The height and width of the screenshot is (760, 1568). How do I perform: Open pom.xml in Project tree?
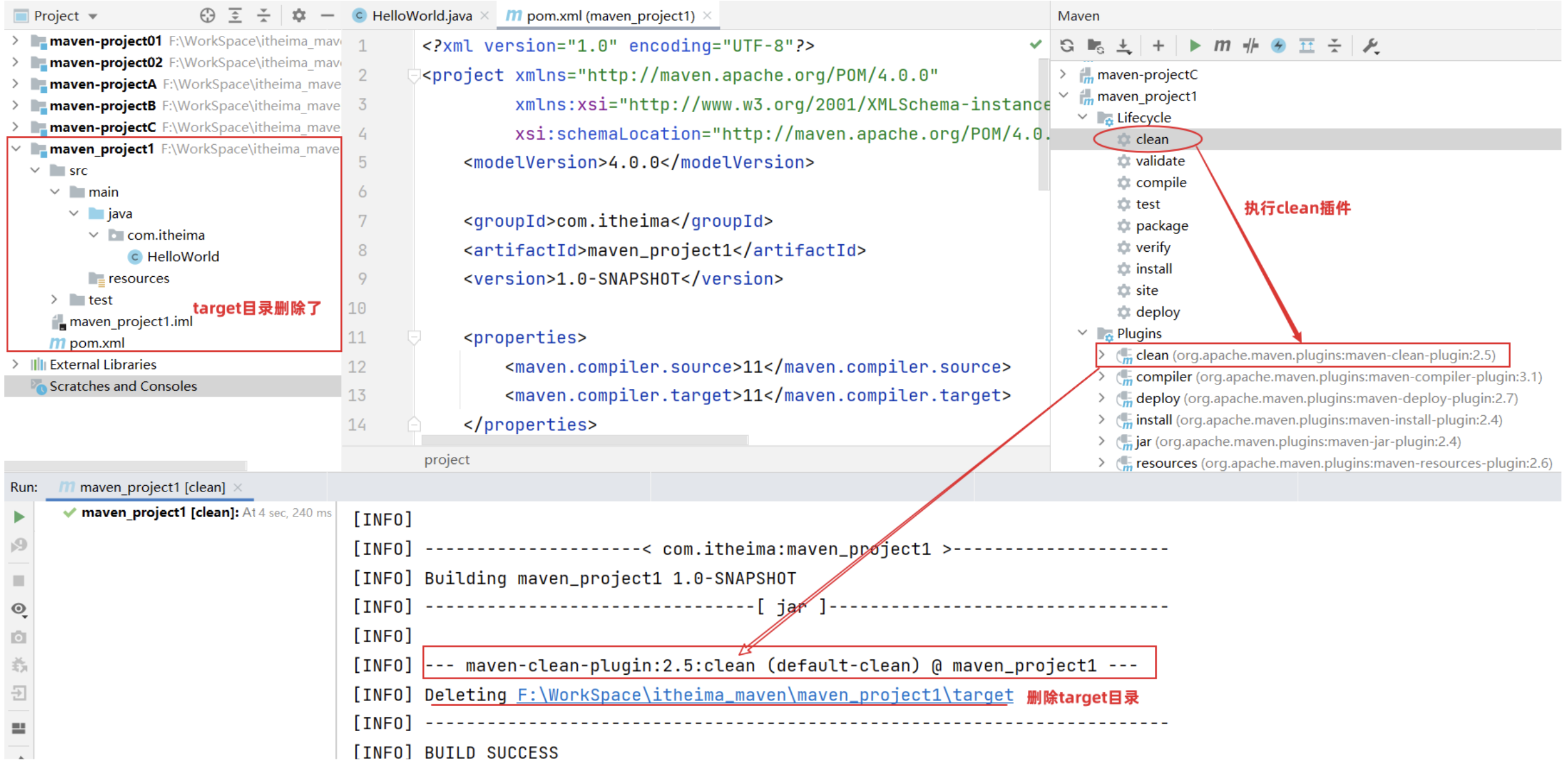point(97,343)
